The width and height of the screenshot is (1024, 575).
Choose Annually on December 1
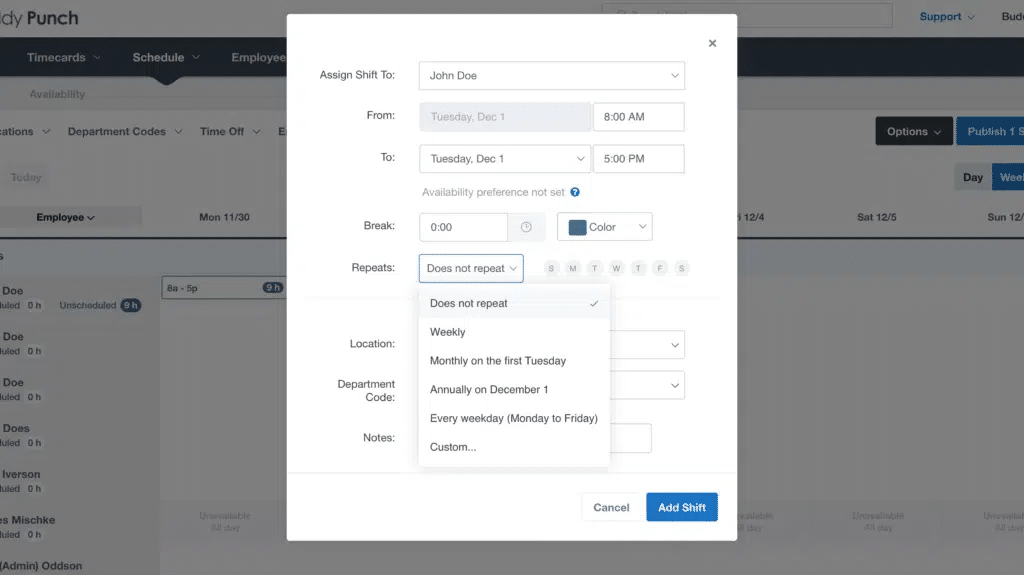tap(514, 389)
